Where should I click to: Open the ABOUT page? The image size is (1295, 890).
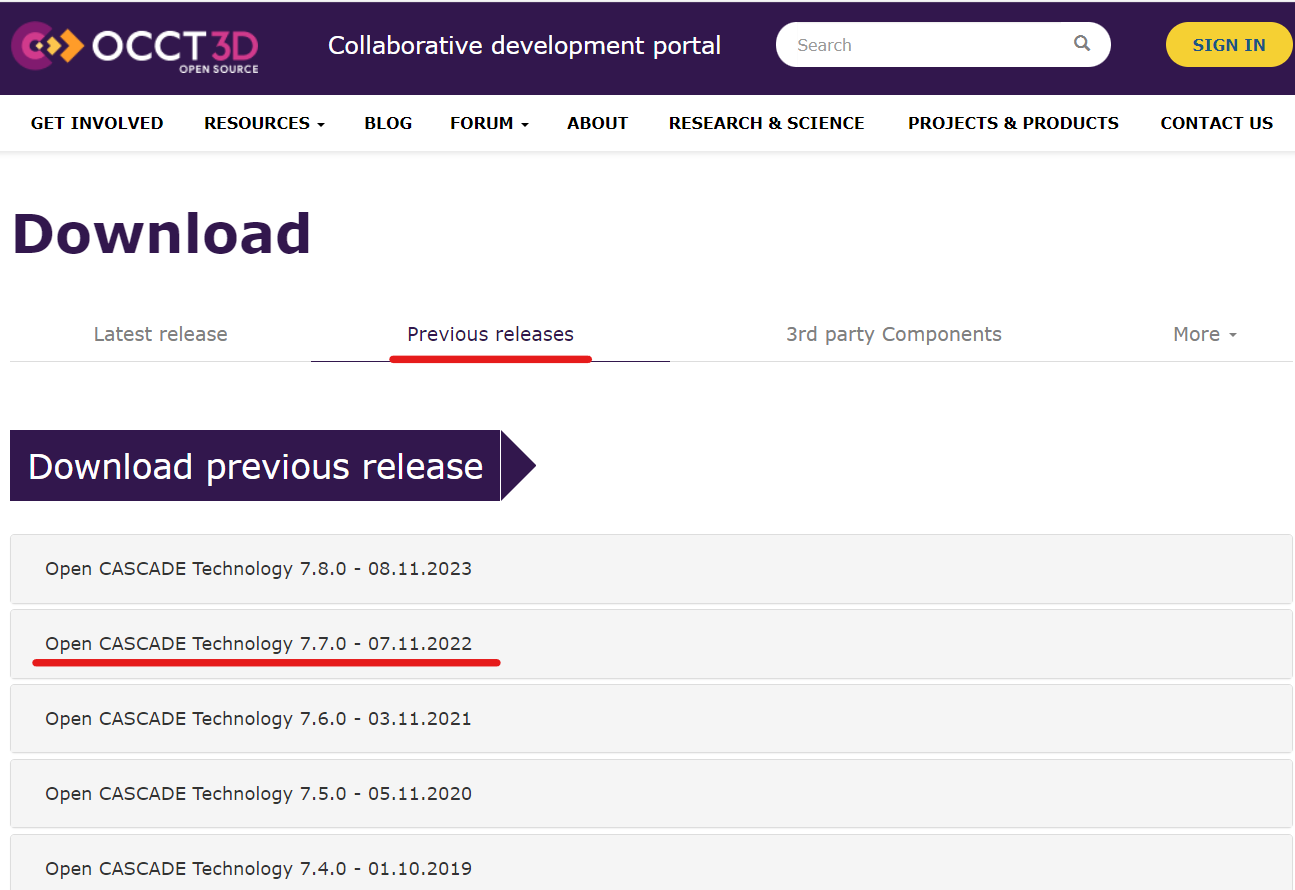click(x=597, y=123)
